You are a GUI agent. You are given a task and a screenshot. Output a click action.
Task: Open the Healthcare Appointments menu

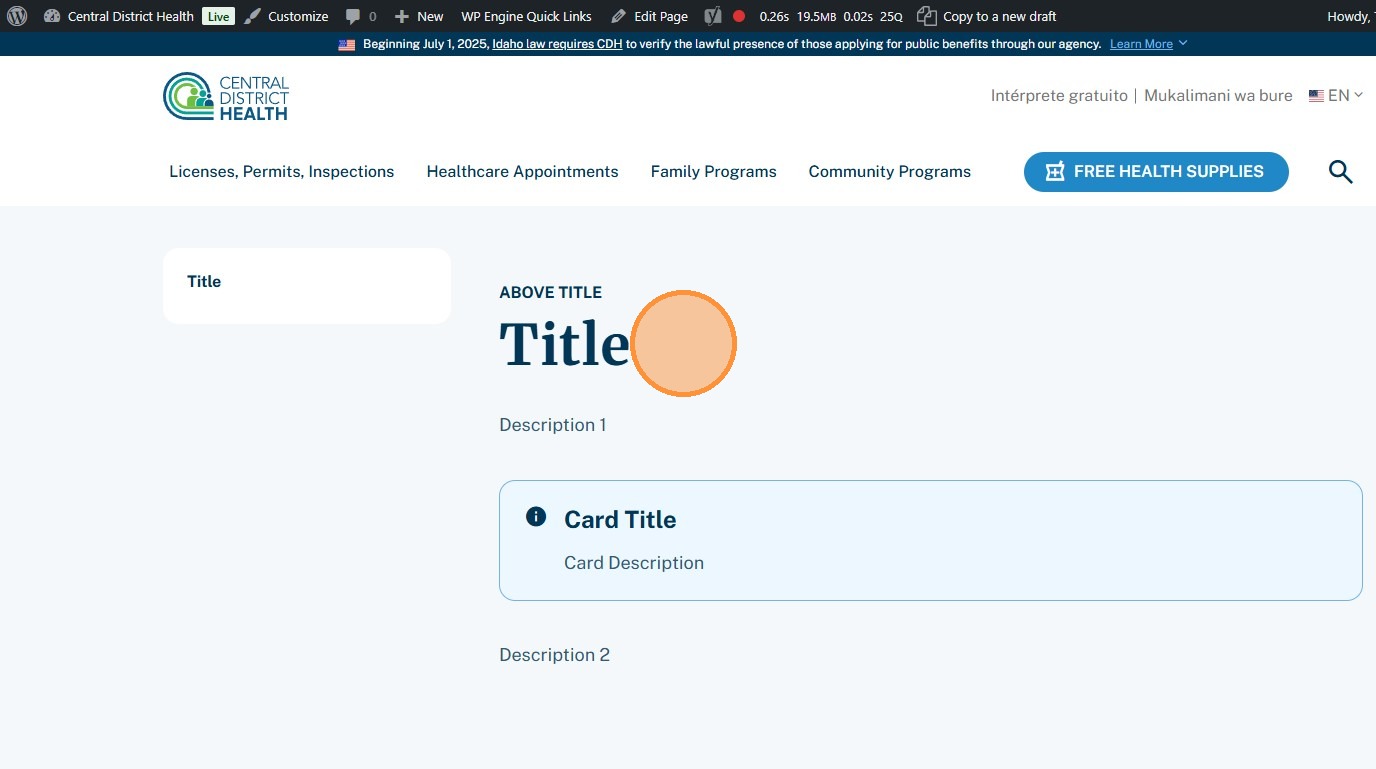click(x=522, y=172)
